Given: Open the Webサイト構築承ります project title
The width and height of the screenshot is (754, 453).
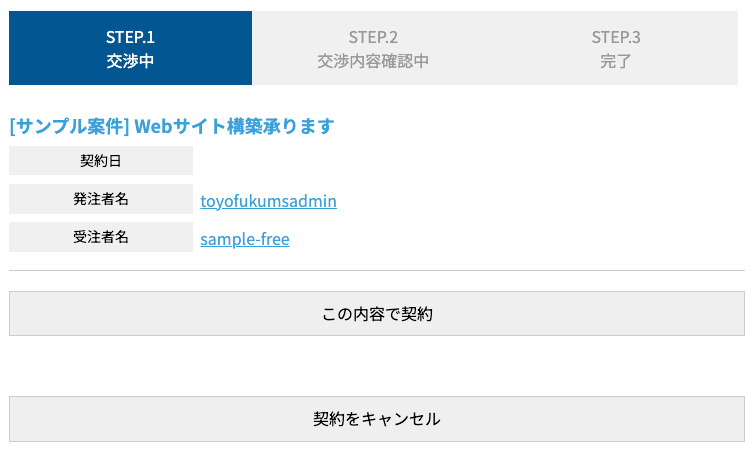Looking at the screenshot, I should [234, 126].
